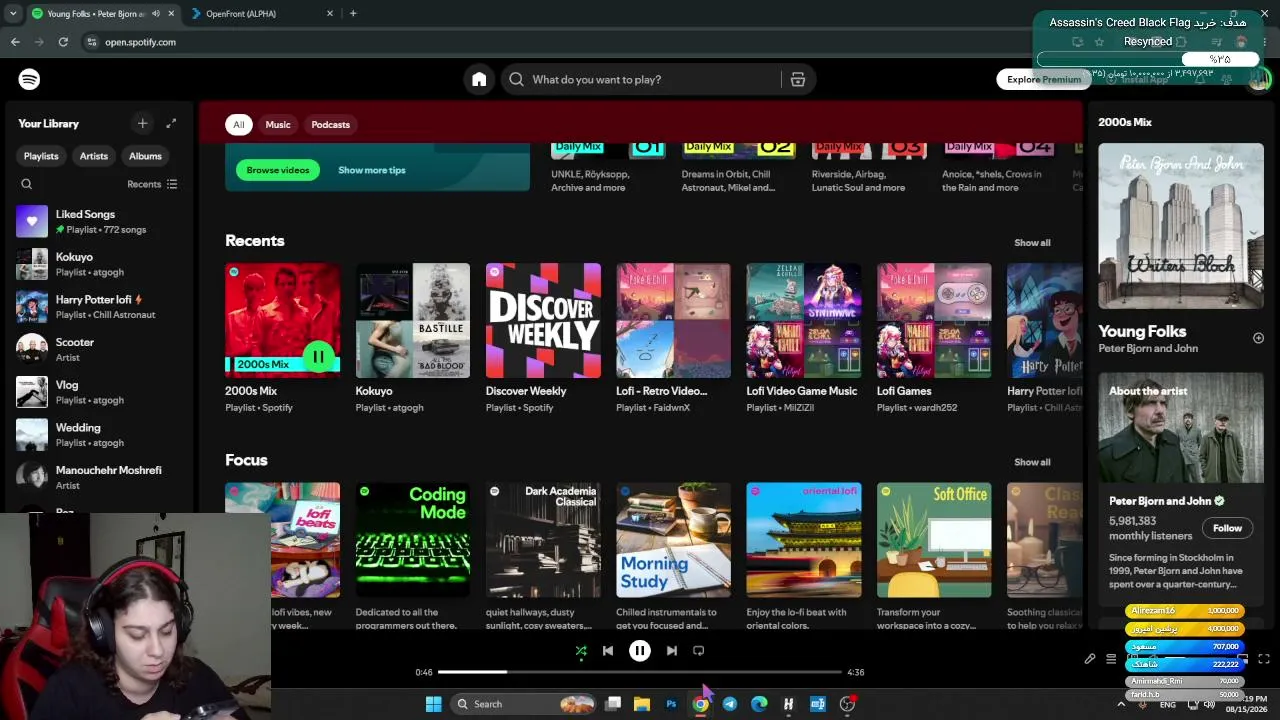Select the All filter tab
Viewport: 1280px width, 720px height.
click(238, 125)
